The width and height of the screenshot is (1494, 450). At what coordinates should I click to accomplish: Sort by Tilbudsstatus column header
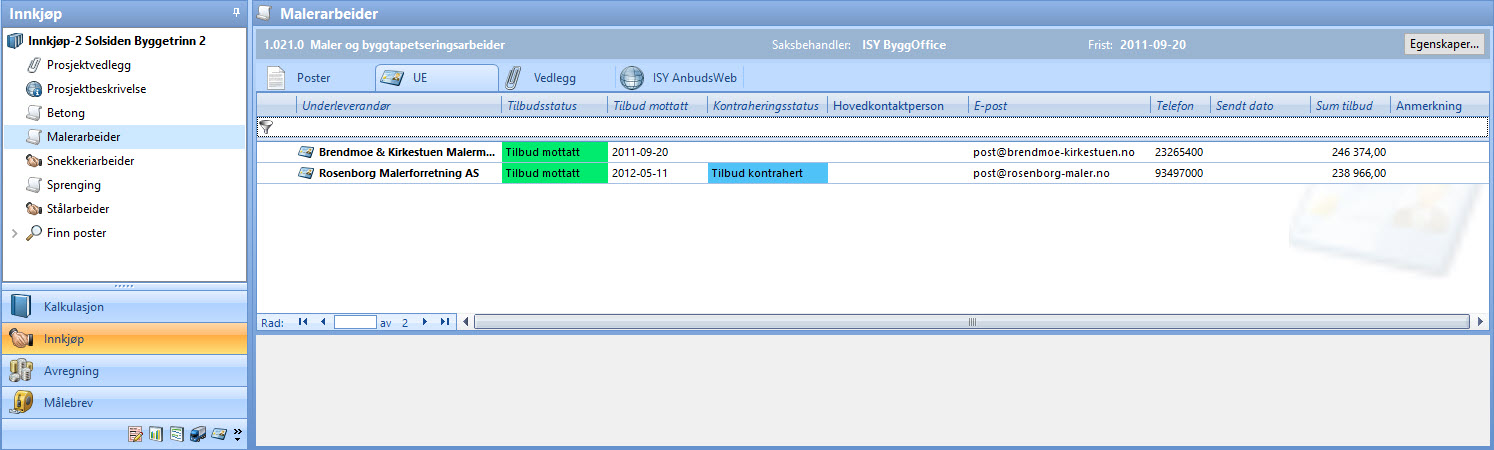(x=554, y=106)
